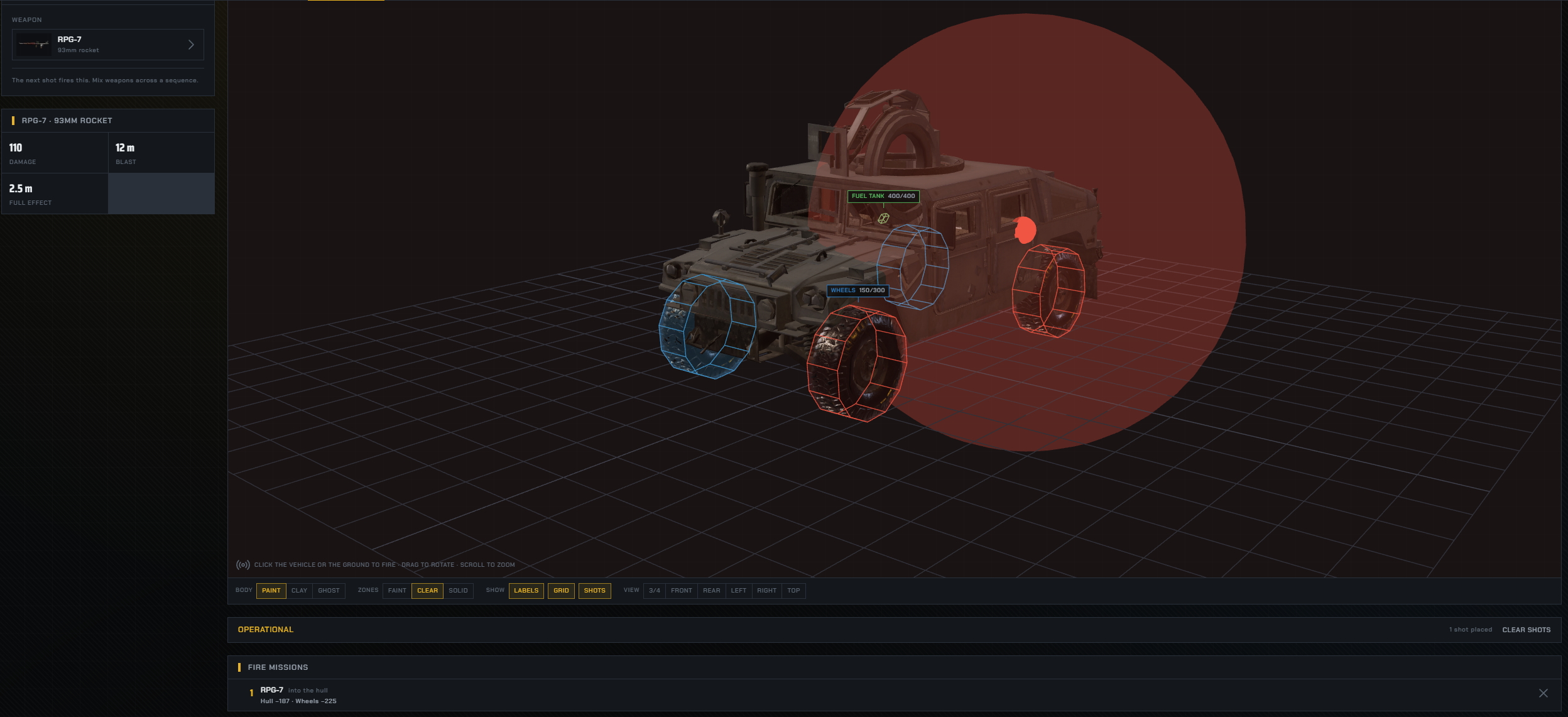Click the red shot impact marker
The height and width of the screenshot is (717, 1568).
[1025, 230]
